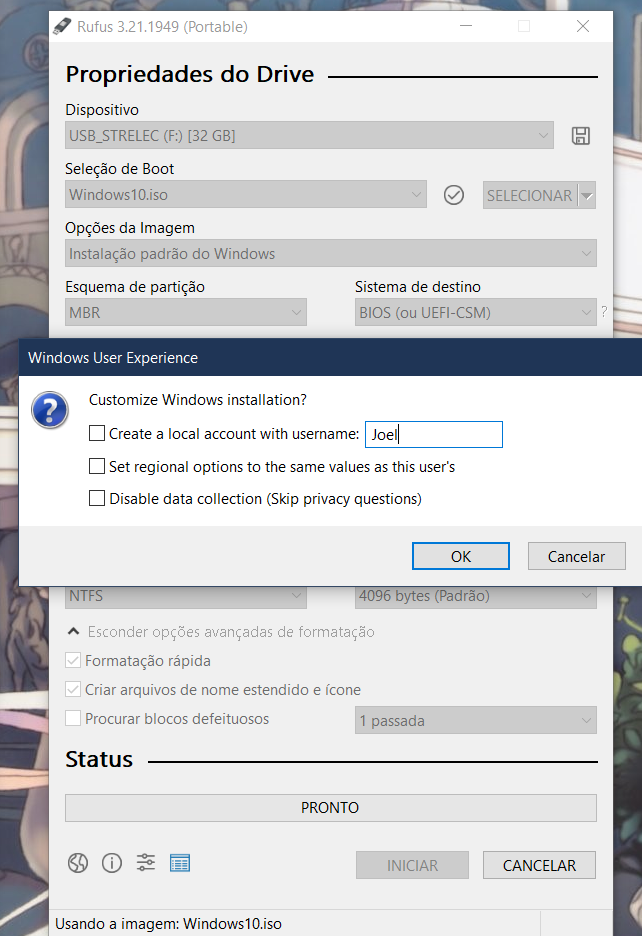The image size is (642, 936).
Task: Click the PRONTO status progress bar
Action: coord(331,808)
